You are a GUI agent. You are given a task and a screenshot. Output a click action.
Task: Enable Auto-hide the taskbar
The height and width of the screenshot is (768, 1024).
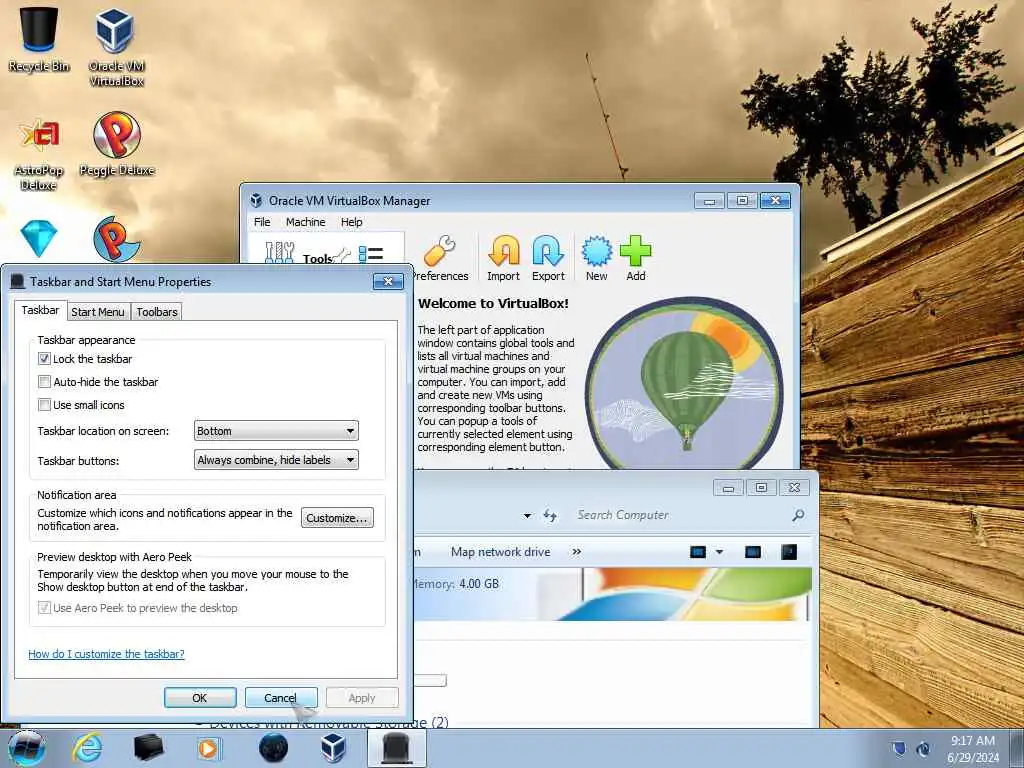click(x=44, y=381)
